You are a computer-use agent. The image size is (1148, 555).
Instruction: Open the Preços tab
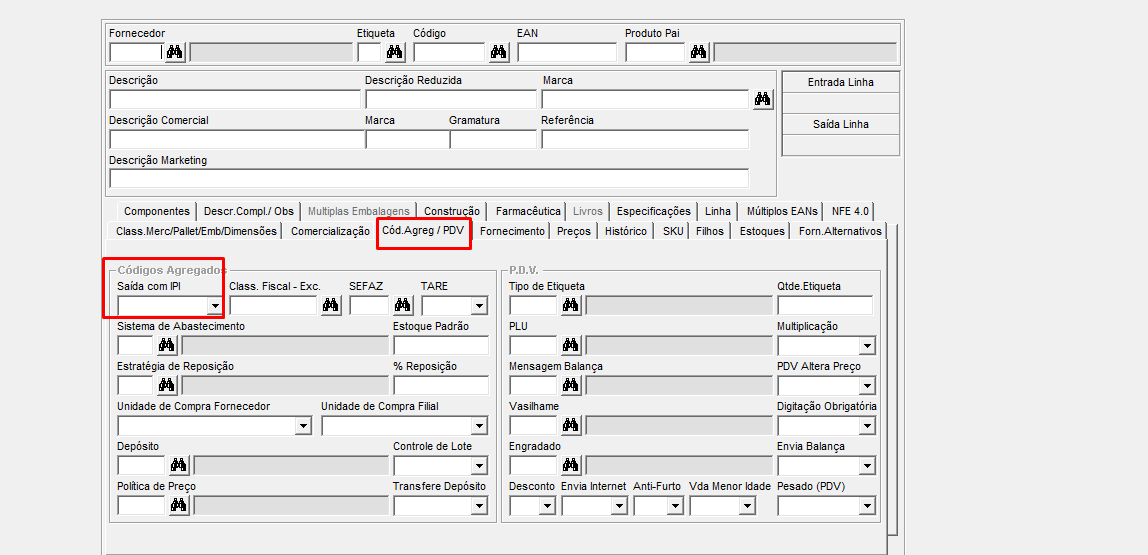coord(574,231)
